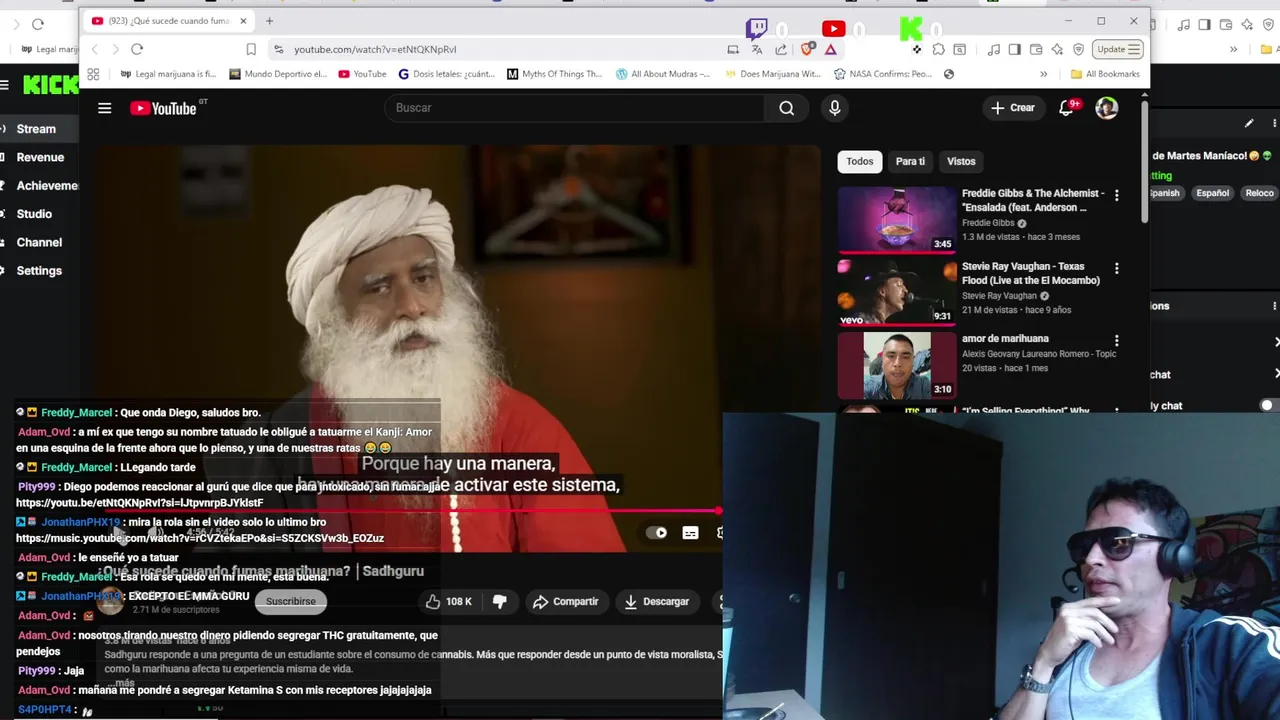Edit stream title with pencil icon in Kick
This screenshot has width=1280, height=720.
point(1249,124)
